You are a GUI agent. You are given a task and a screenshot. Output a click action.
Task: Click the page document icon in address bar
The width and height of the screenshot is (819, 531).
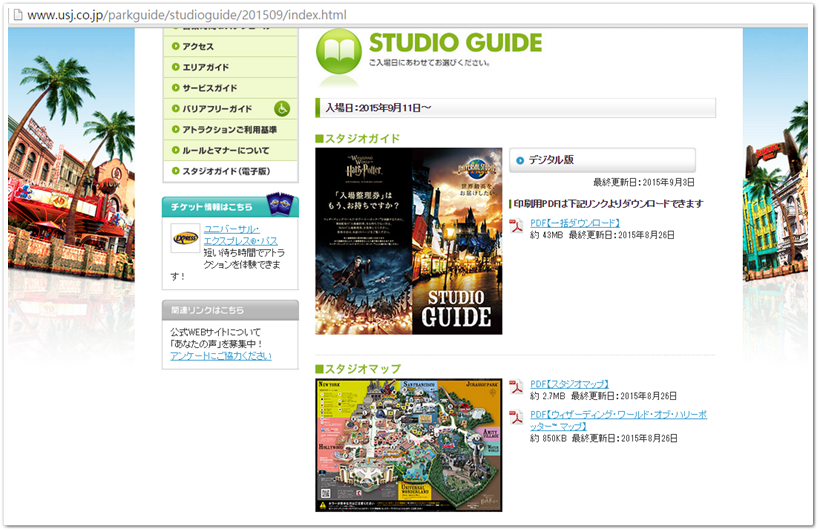pyautogui.click(x=18, y=15)
